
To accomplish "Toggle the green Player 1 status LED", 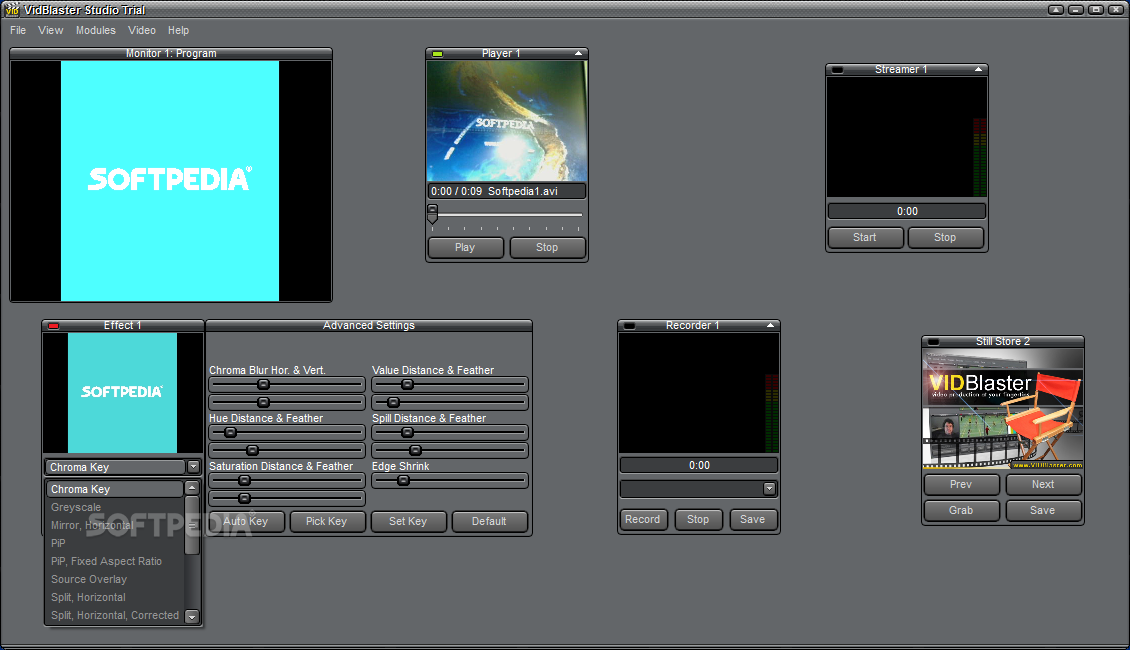I will pyautogui.click(x=437, y=53).
